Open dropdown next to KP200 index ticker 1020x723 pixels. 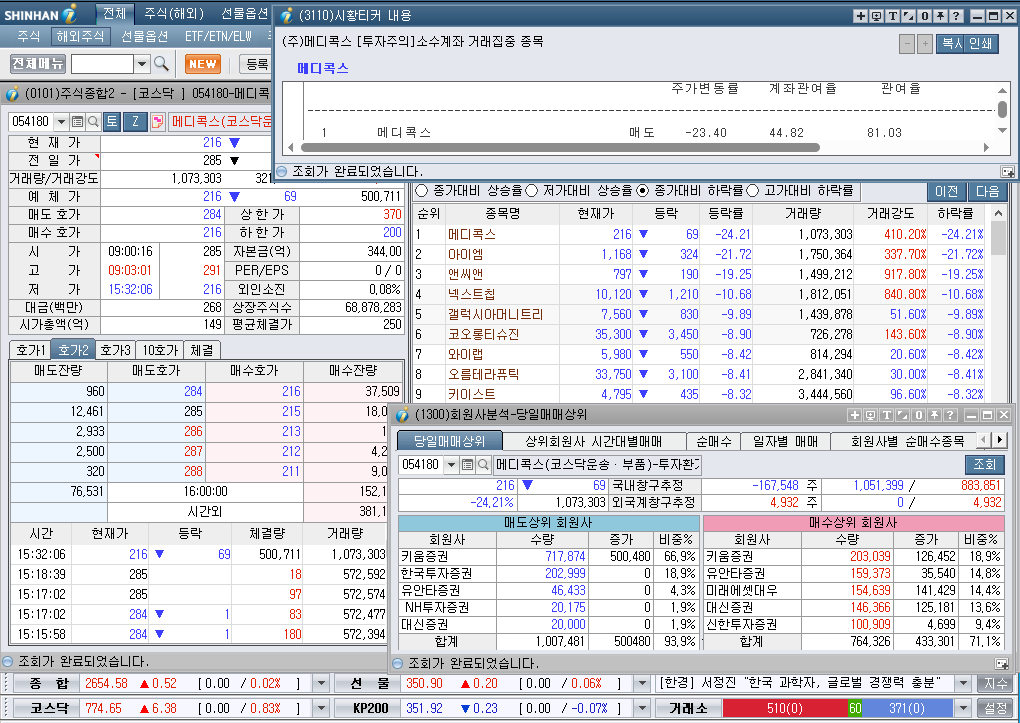(x=642, y=708)
